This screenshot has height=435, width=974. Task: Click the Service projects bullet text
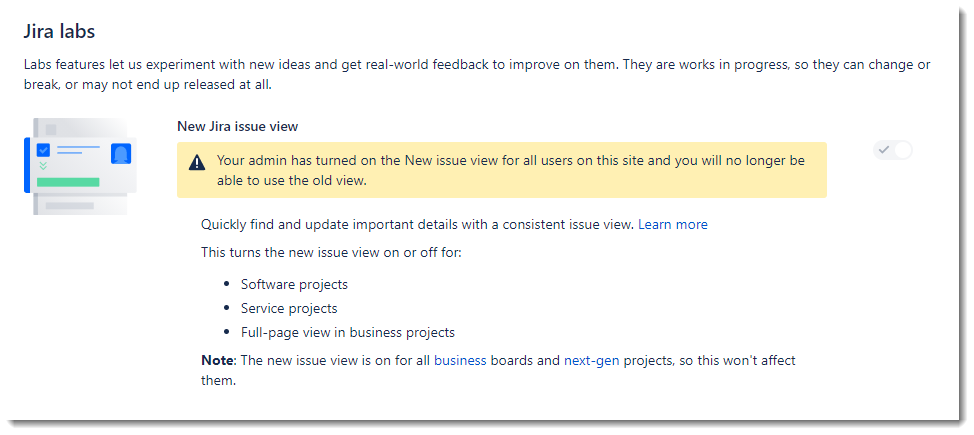coord(289,308)
